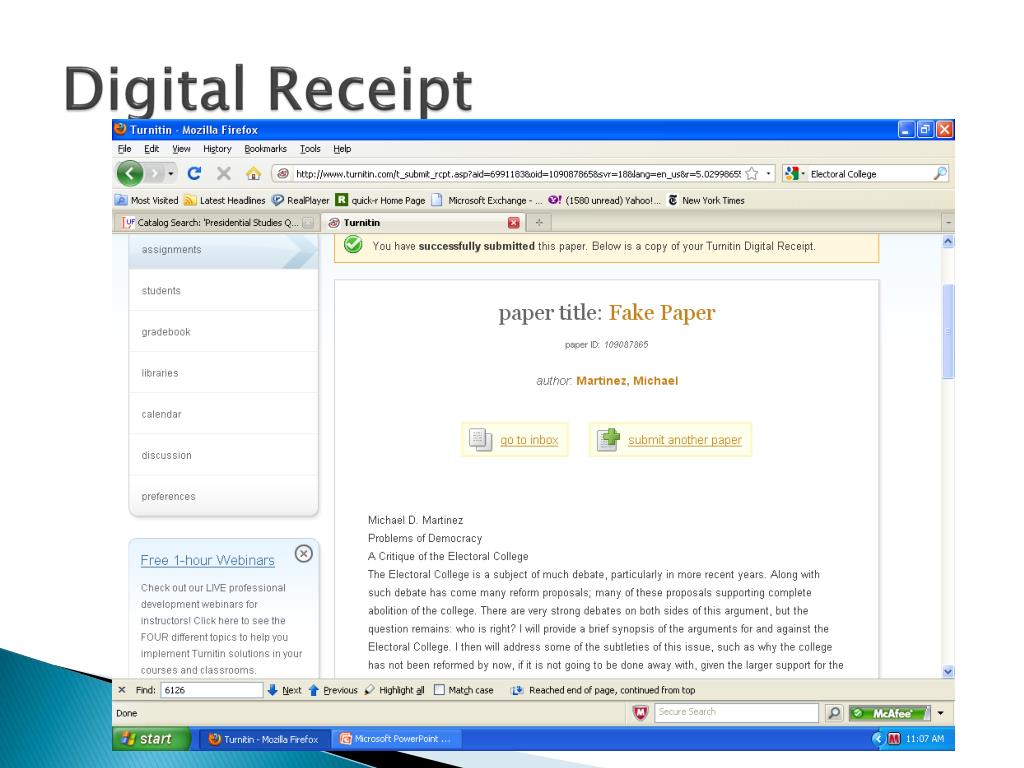Open the Free 1-hour Webinars link
Viewport: 1024px width, 768px height.
(208, 560)
